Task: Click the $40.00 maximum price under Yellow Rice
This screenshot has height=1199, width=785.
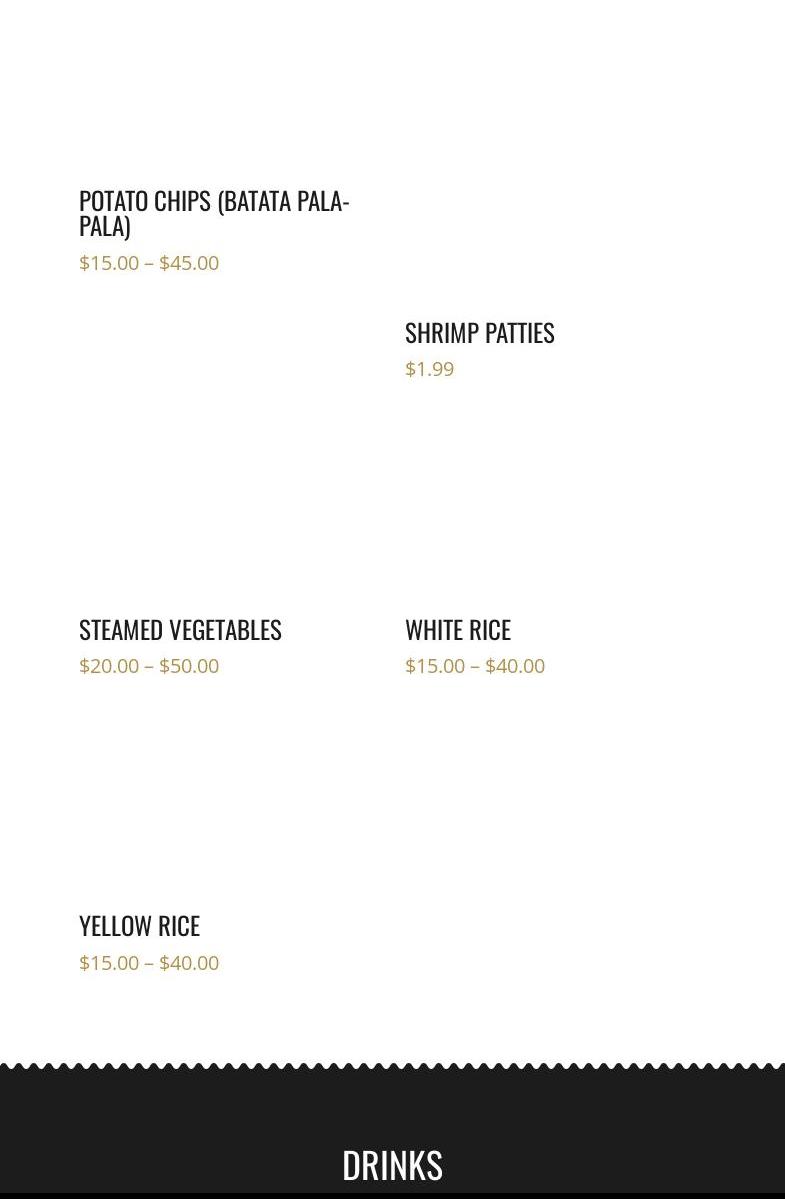Action: coord(189,963)
